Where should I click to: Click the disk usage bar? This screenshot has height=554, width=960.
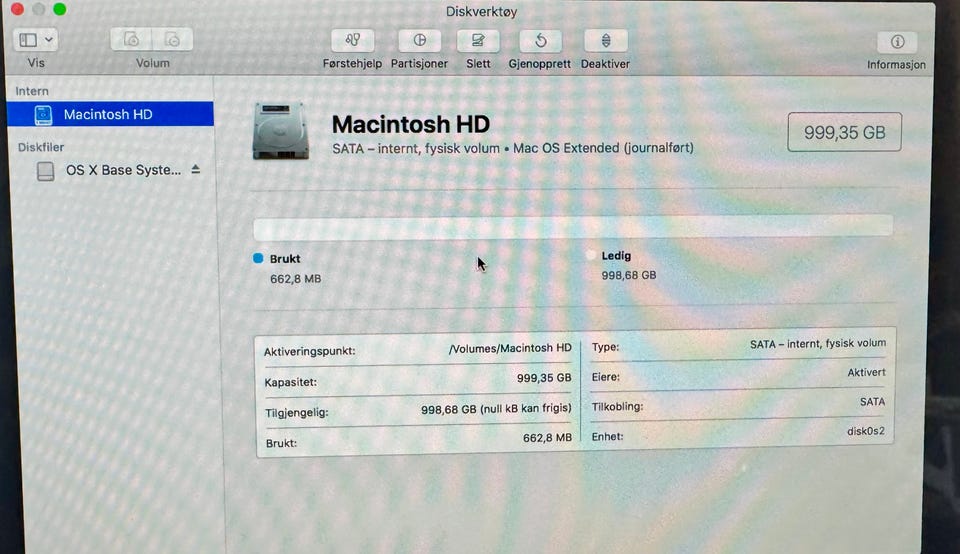coord(573,226)
